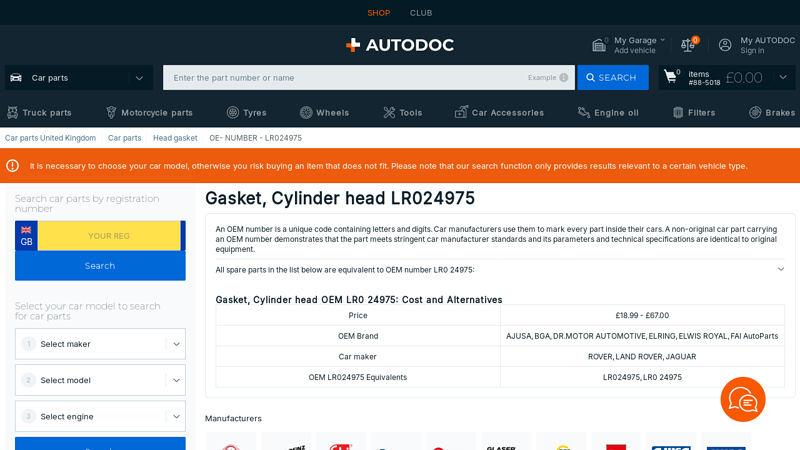Open the Select model dropdown
Image resolution: width=800 pixels, height=450 pixels.
pyautogui.click(x=100, y=380)
